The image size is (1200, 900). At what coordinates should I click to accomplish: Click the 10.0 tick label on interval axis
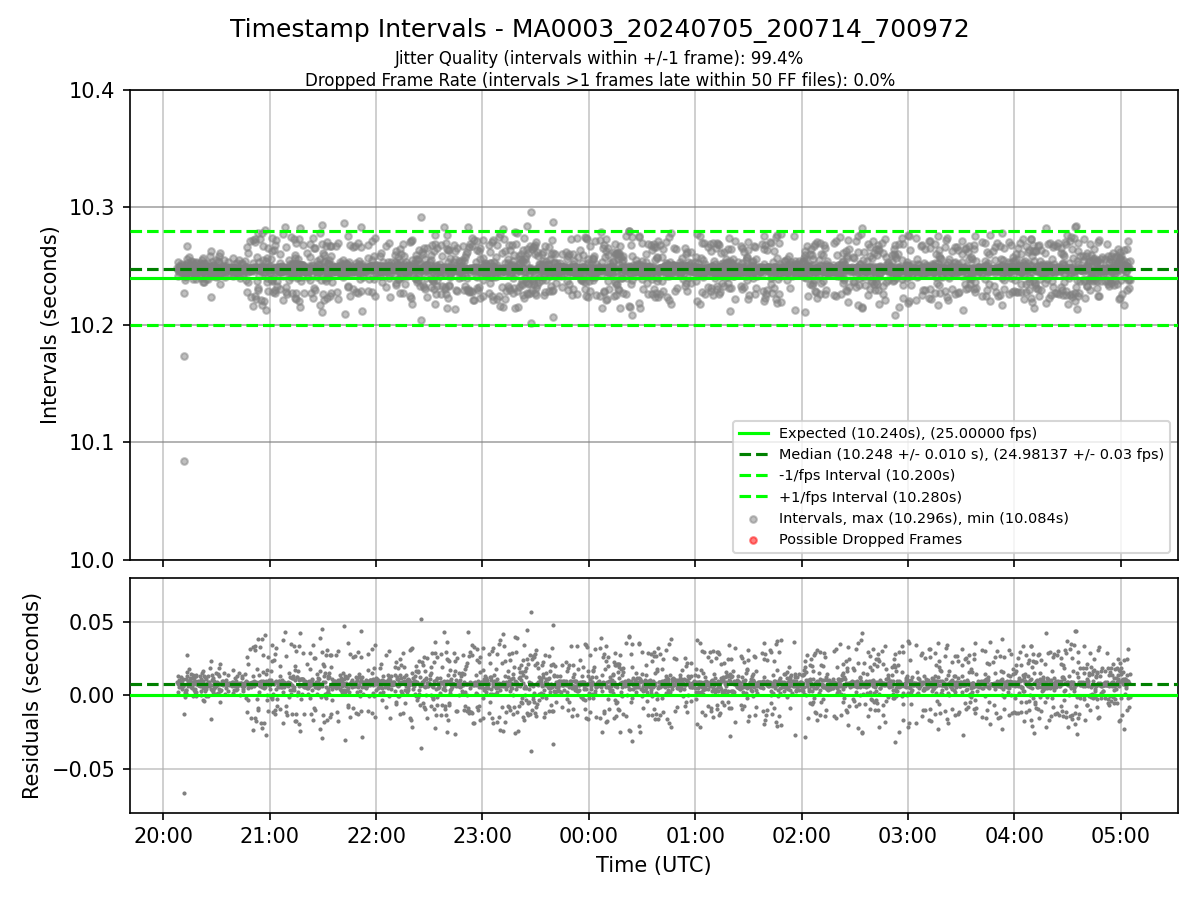pos(94,560)
